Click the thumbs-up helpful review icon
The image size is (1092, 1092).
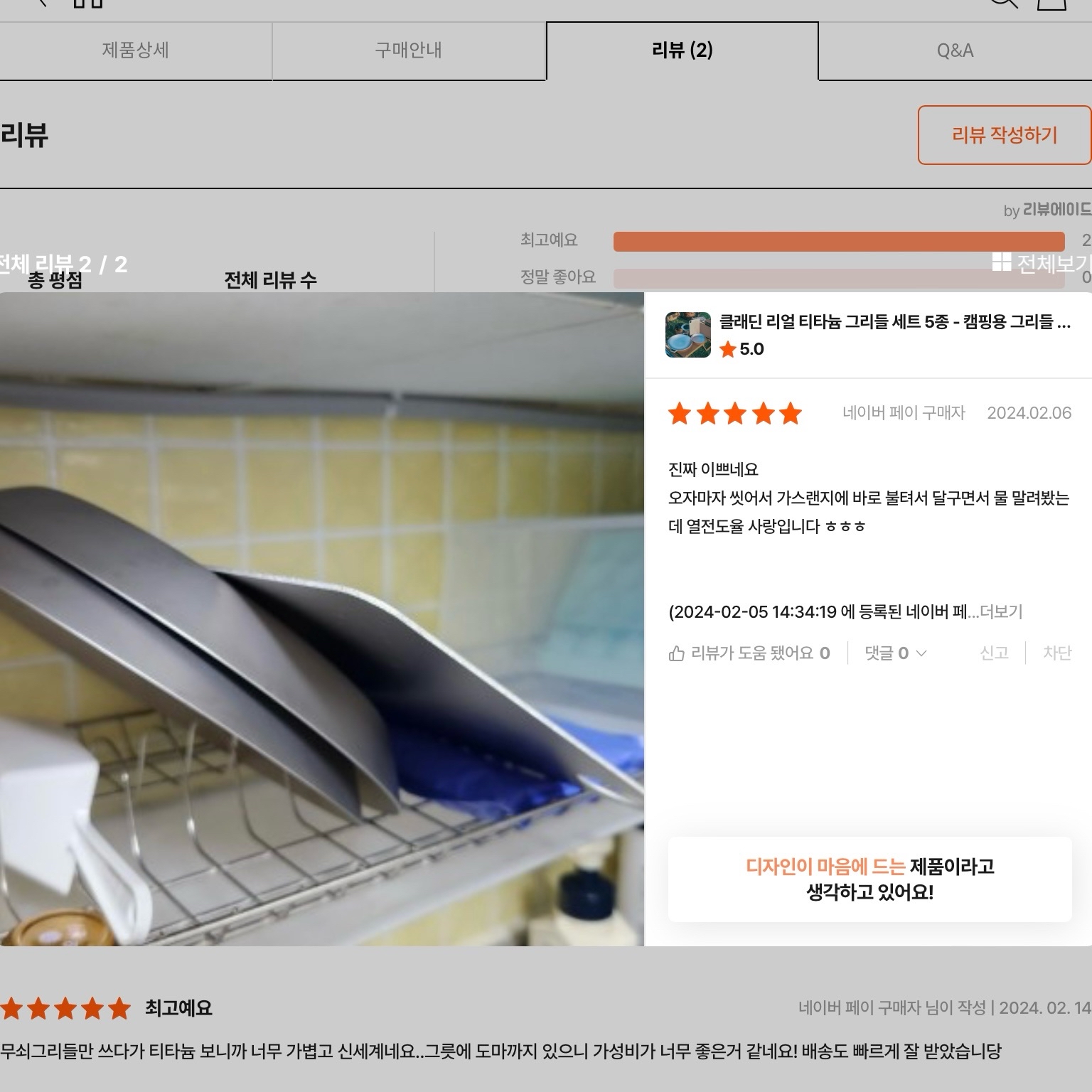(676, 653)
